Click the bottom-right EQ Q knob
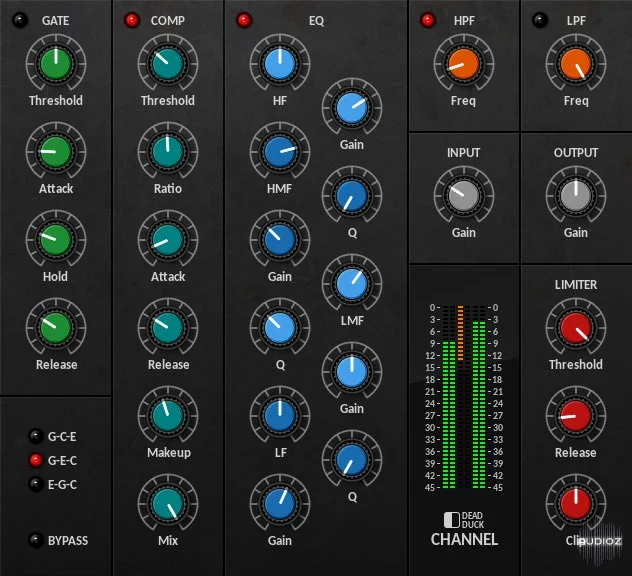This screenshot has height=576, width=632. pos(352,460)
